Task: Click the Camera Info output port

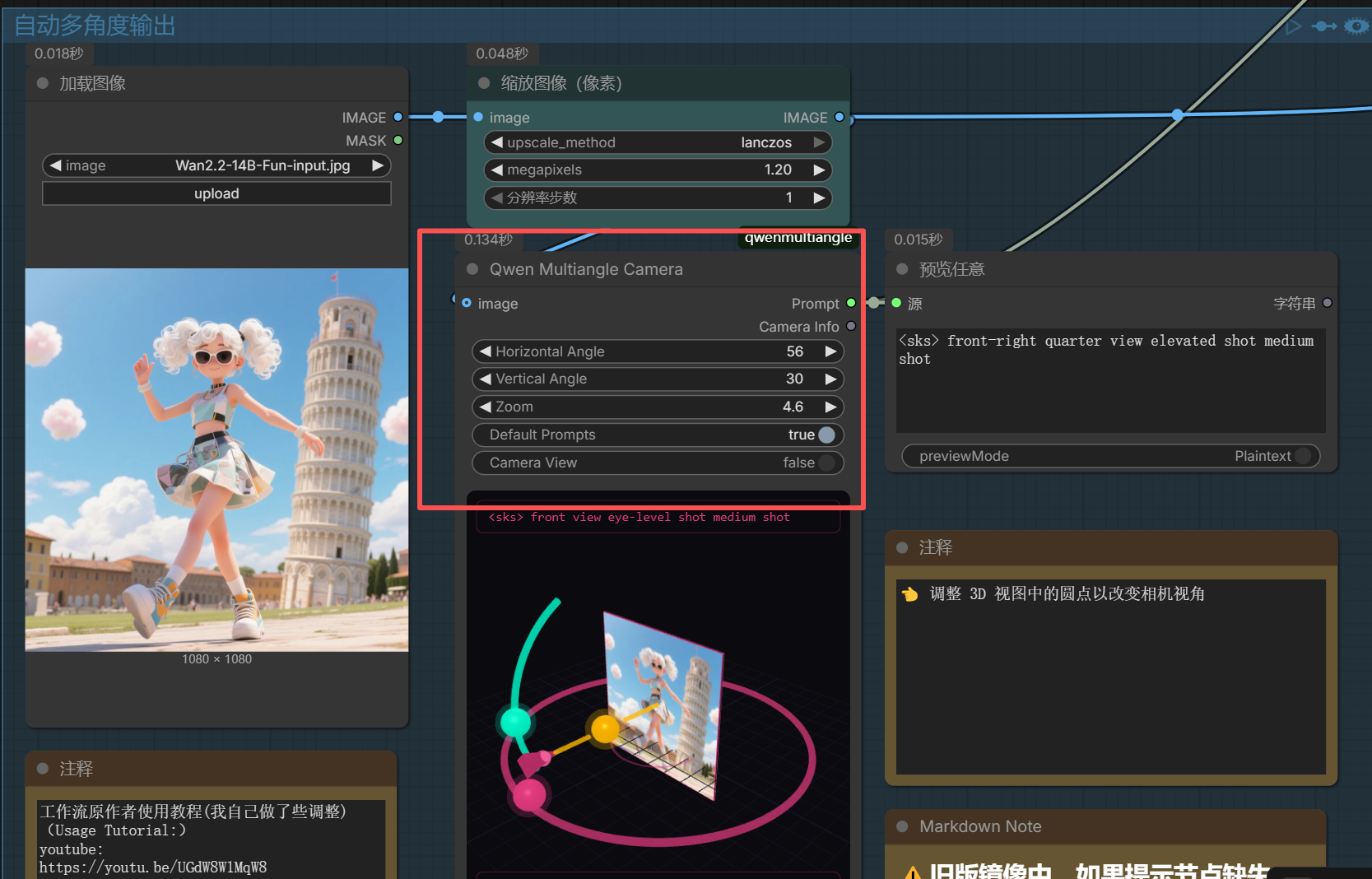Action: pos(851,326)
